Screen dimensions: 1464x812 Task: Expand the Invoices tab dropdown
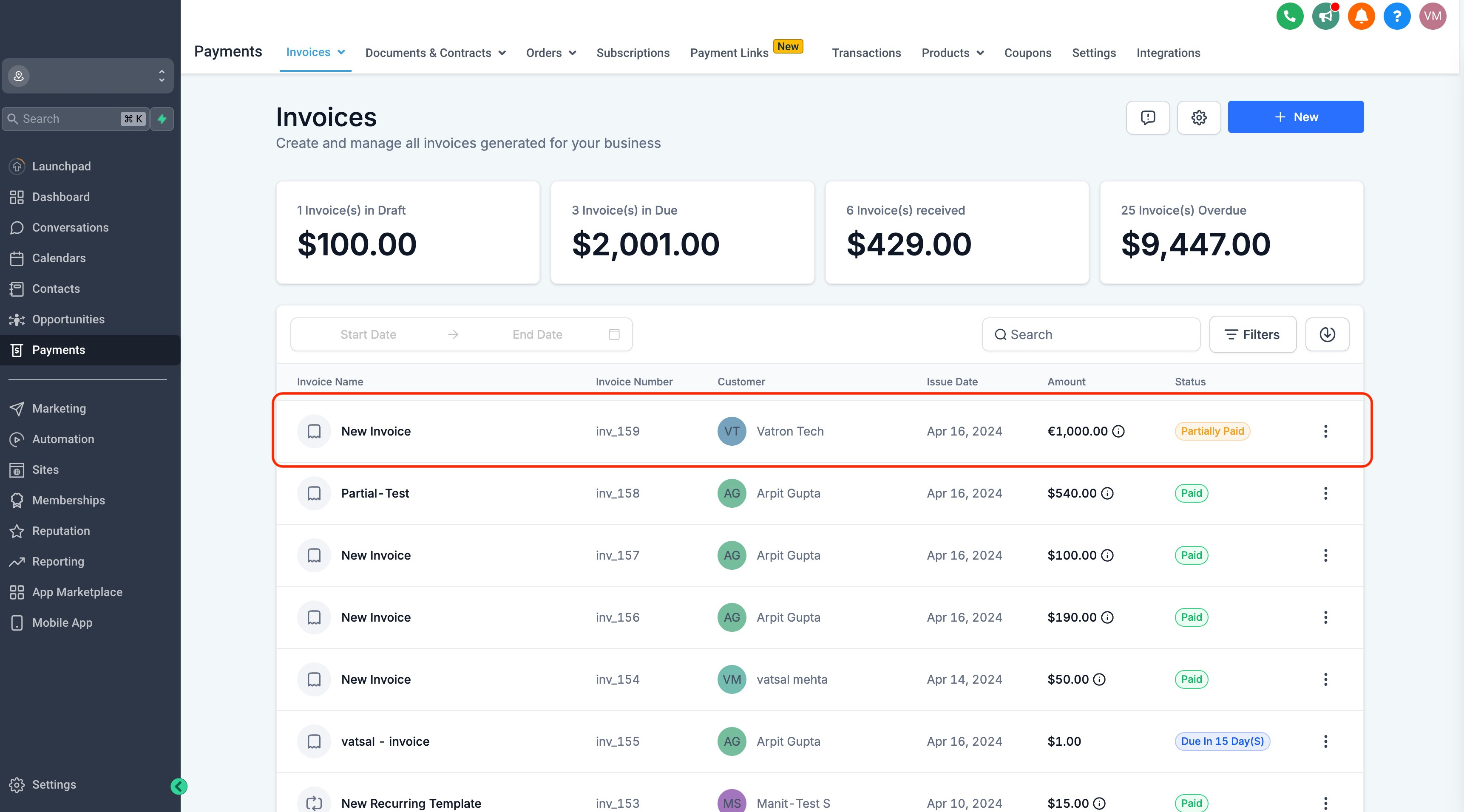pyautogui.click(x=341, y=52)
